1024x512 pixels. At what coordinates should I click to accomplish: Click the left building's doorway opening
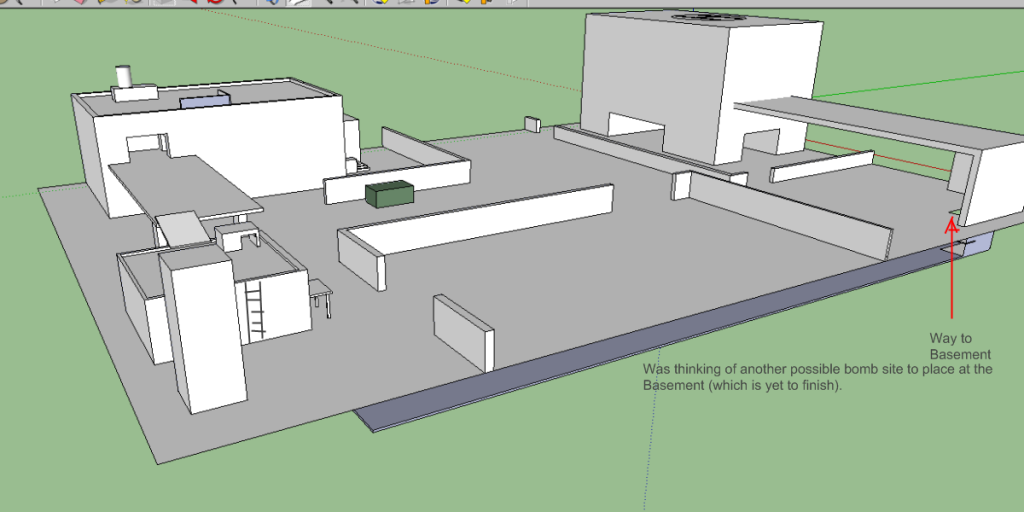coord(143,148)
